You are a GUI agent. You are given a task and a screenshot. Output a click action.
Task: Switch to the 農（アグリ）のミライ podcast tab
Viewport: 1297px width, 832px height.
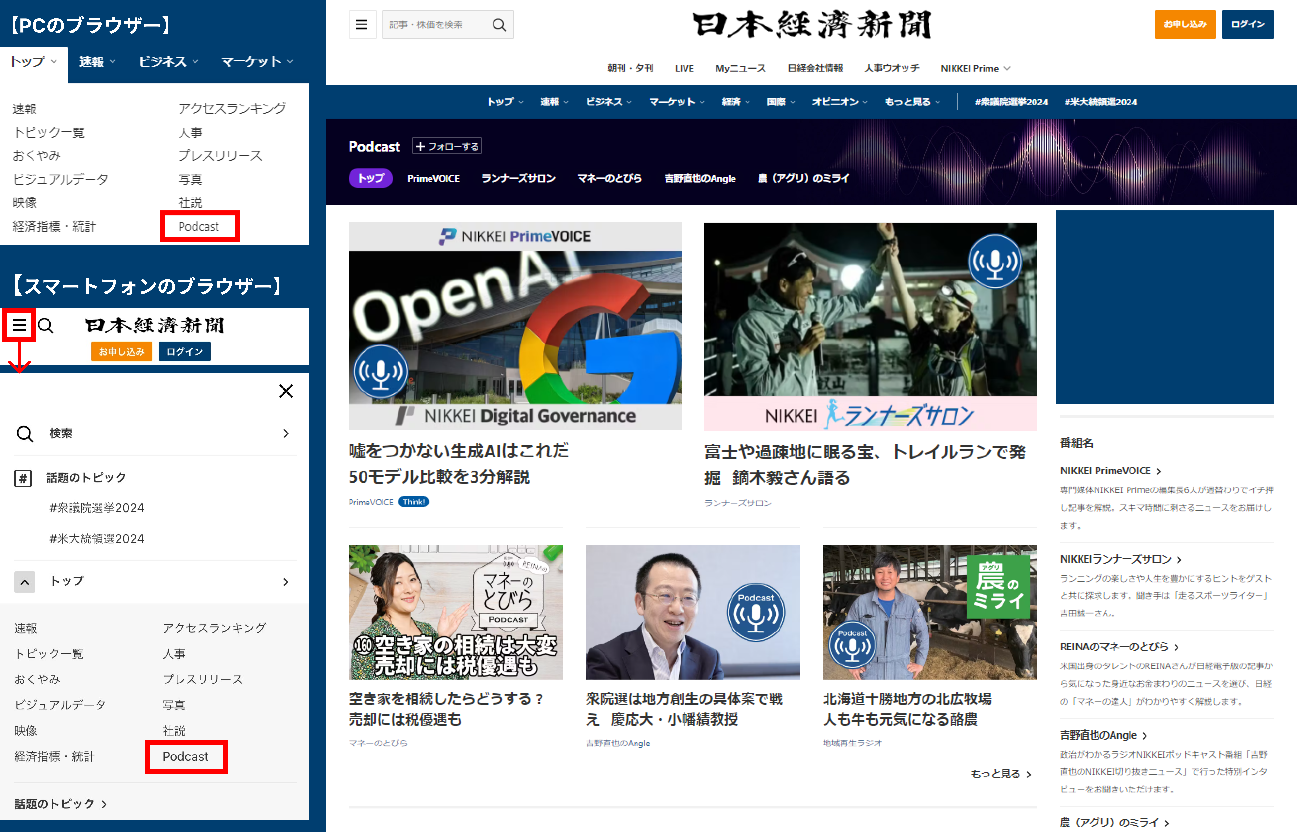(x=804, y=178)
